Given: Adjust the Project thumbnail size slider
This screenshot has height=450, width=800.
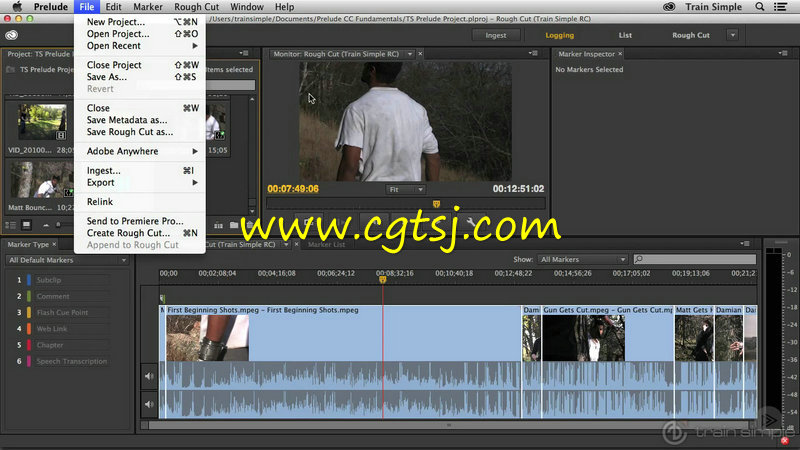Looking at the screenshot, I should 58,225.
